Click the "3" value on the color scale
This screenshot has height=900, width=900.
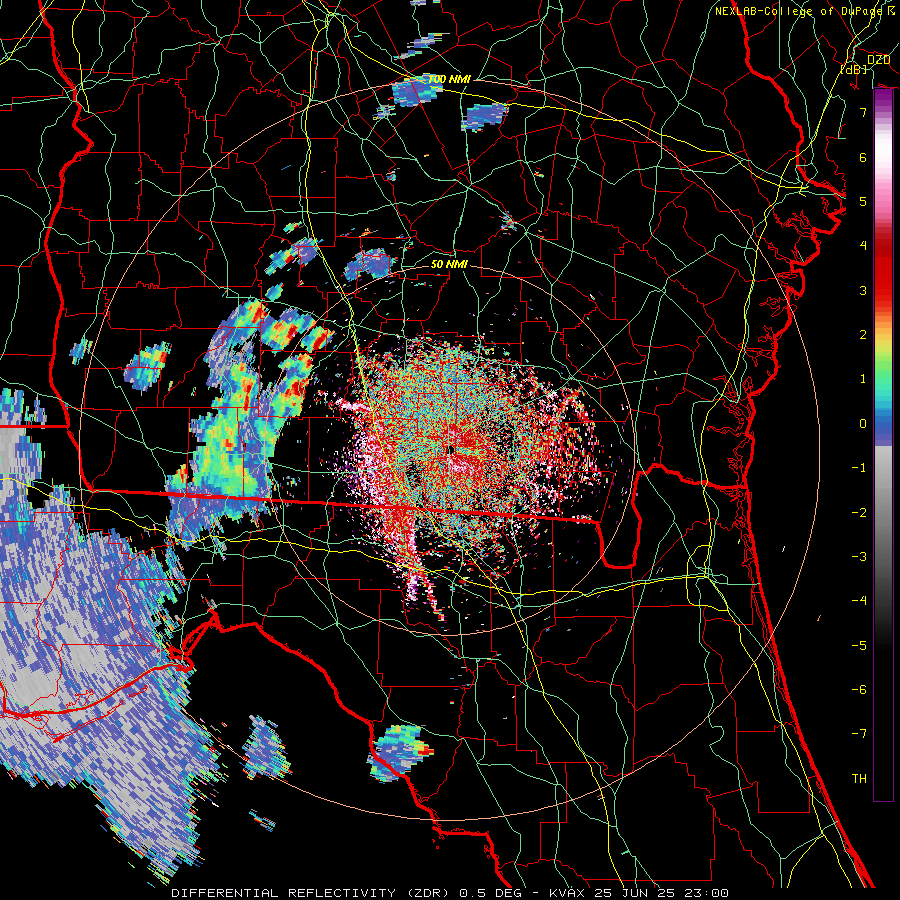(x=863, y=290)
